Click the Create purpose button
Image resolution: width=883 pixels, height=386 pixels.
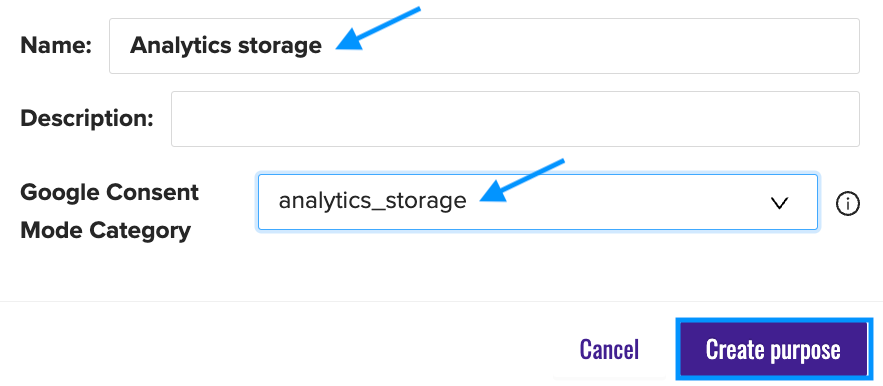[x=773, y=349]
